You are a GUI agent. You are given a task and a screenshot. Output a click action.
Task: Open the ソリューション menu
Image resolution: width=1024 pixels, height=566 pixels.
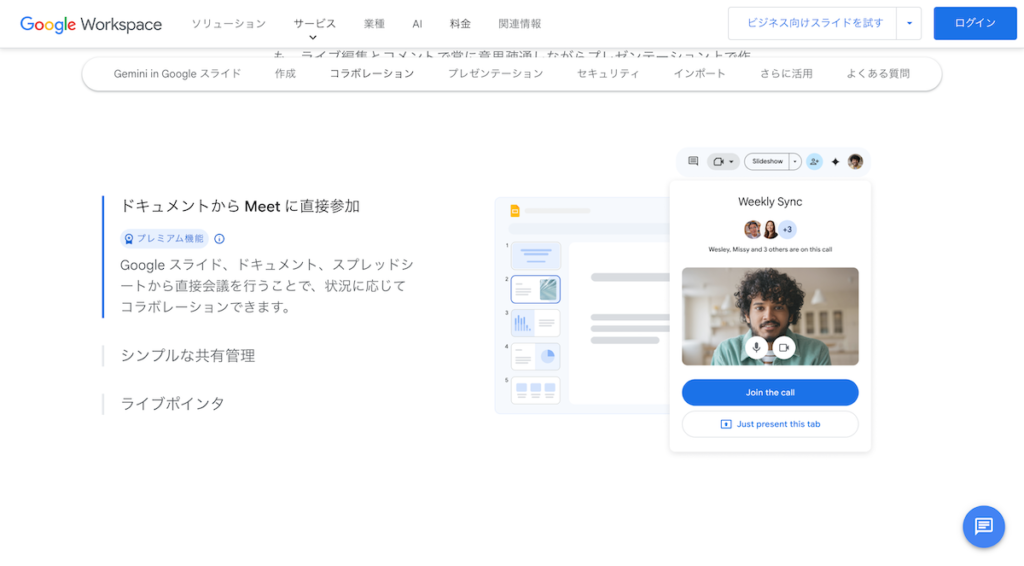tap(229, 24)
